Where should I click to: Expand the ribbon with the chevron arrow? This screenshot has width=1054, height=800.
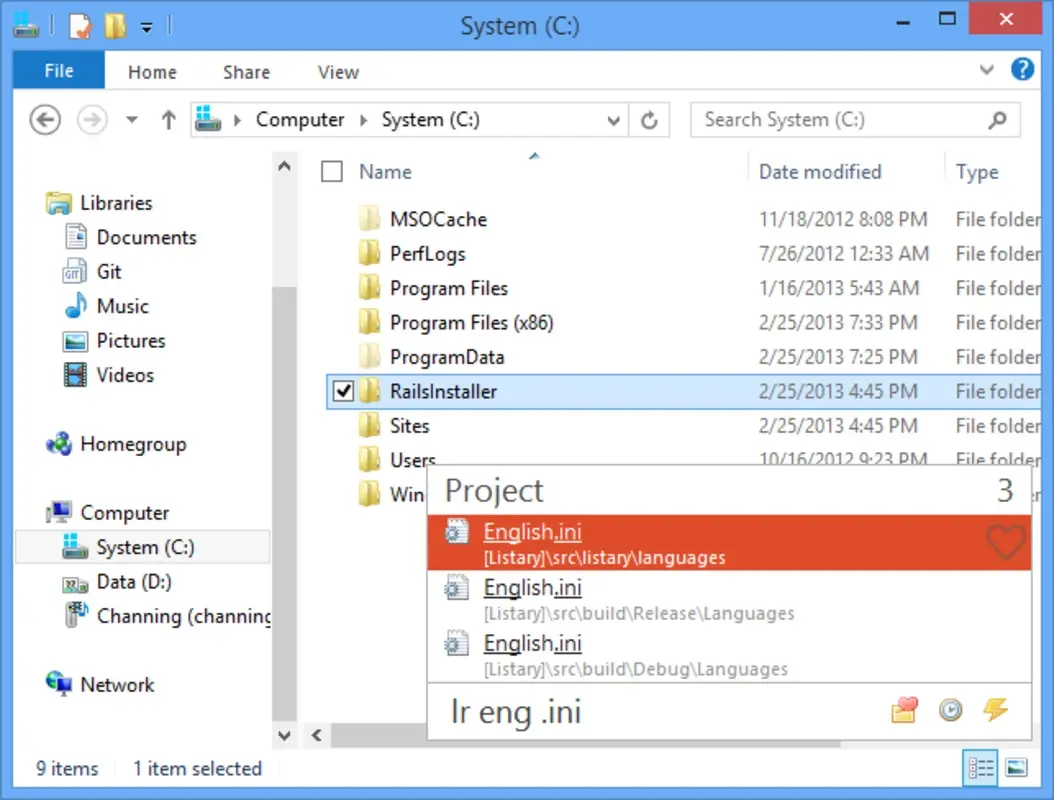click(x=986, y=70)
